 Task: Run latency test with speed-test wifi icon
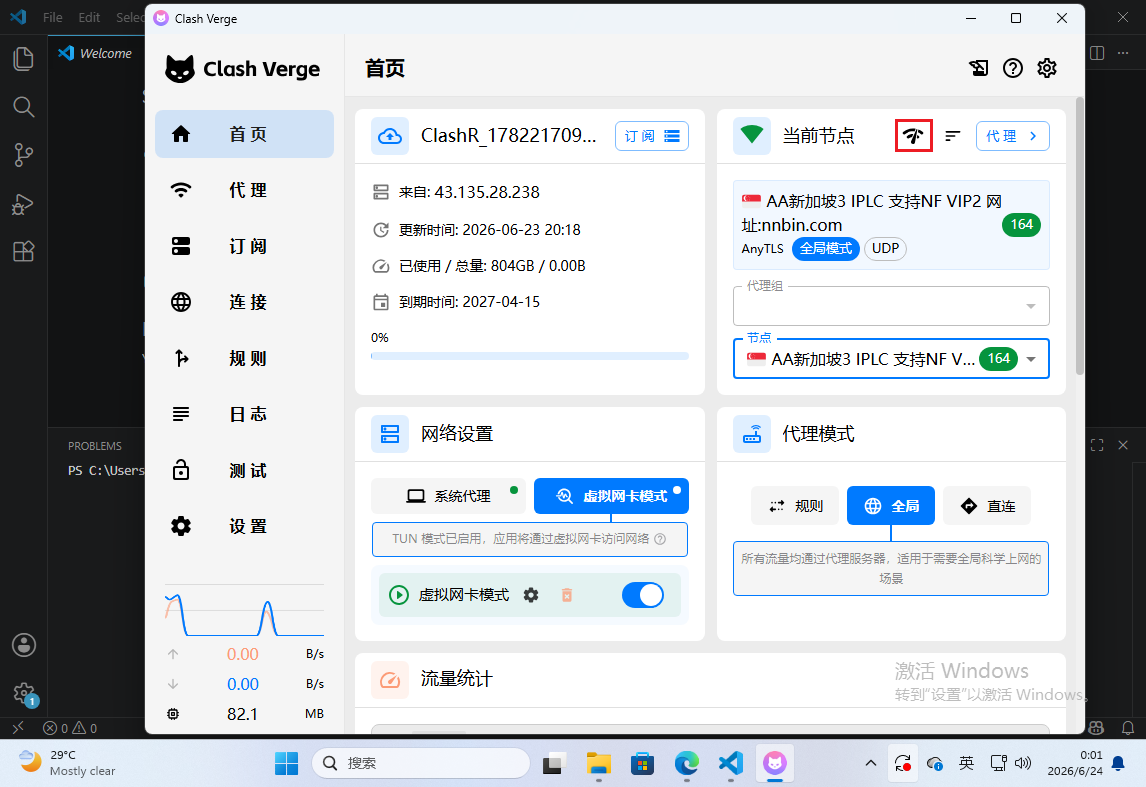point(914,136)
